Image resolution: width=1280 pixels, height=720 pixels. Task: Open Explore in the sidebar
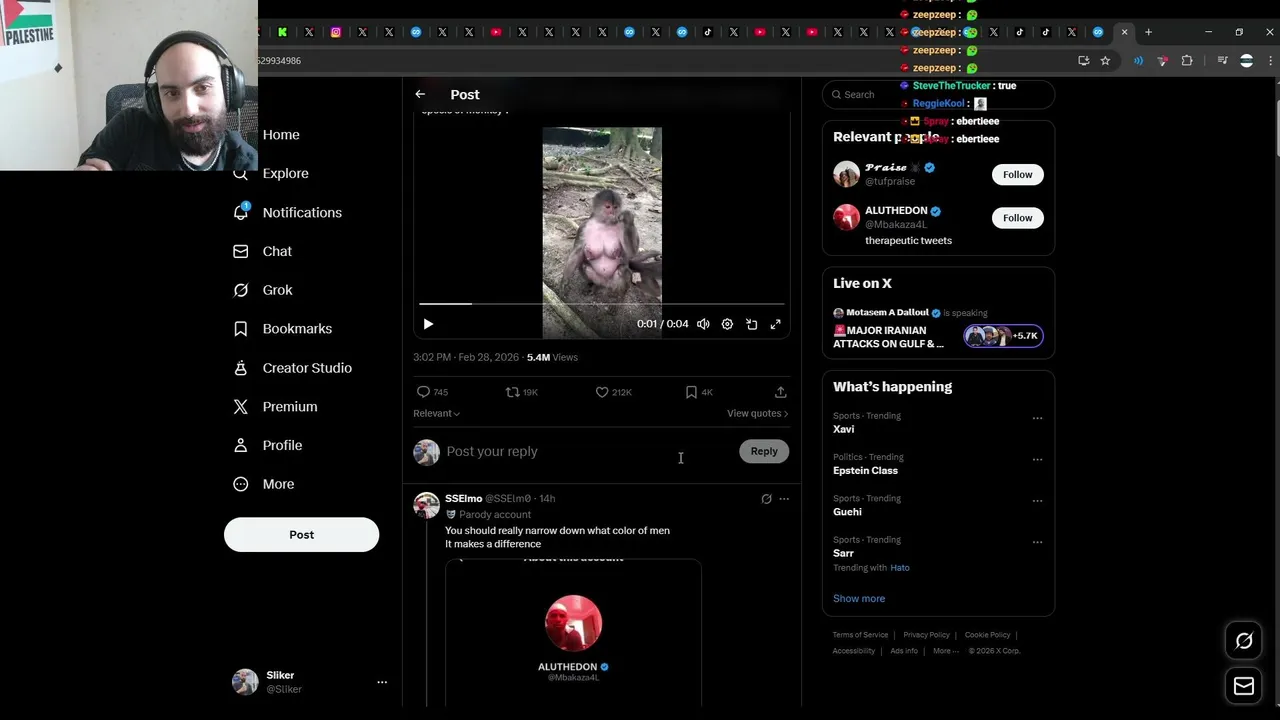[285, 173]
